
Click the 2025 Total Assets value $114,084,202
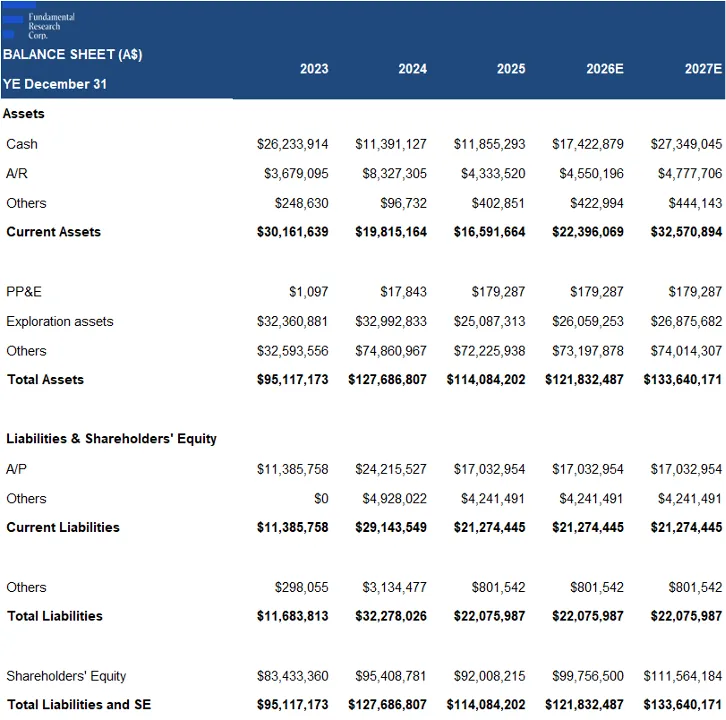pyautogui.click(x=486, y=380)
